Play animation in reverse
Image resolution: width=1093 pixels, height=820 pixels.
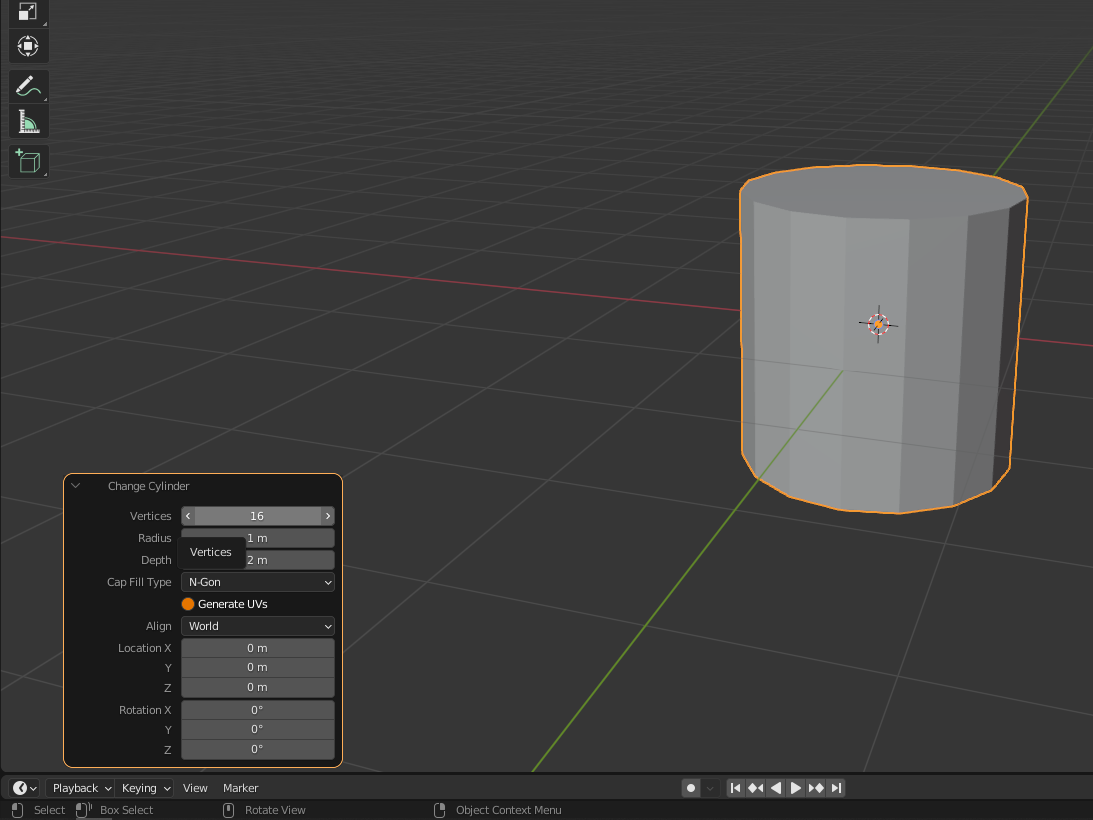[x=776, y=788]
